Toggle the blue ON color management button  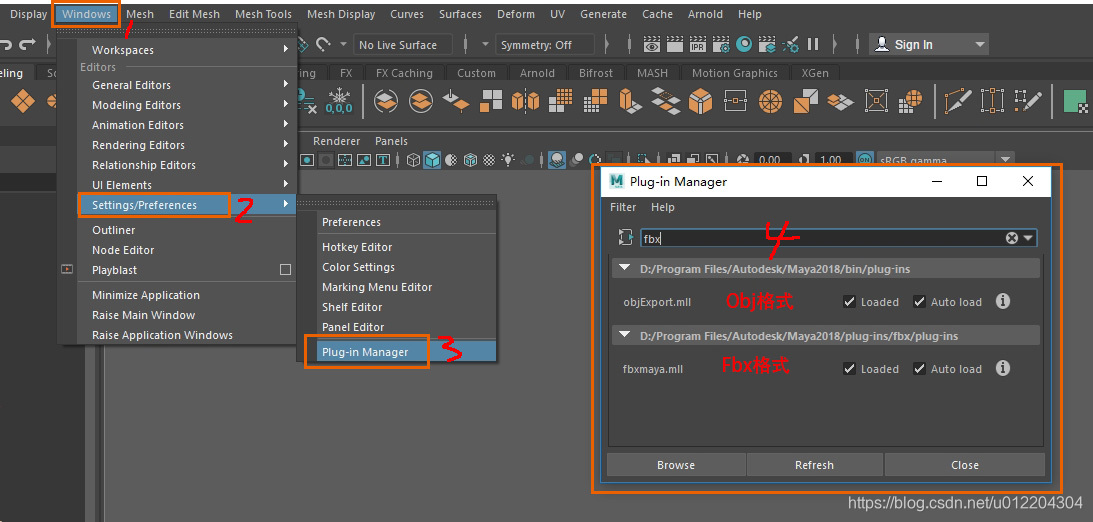point(864,160)
